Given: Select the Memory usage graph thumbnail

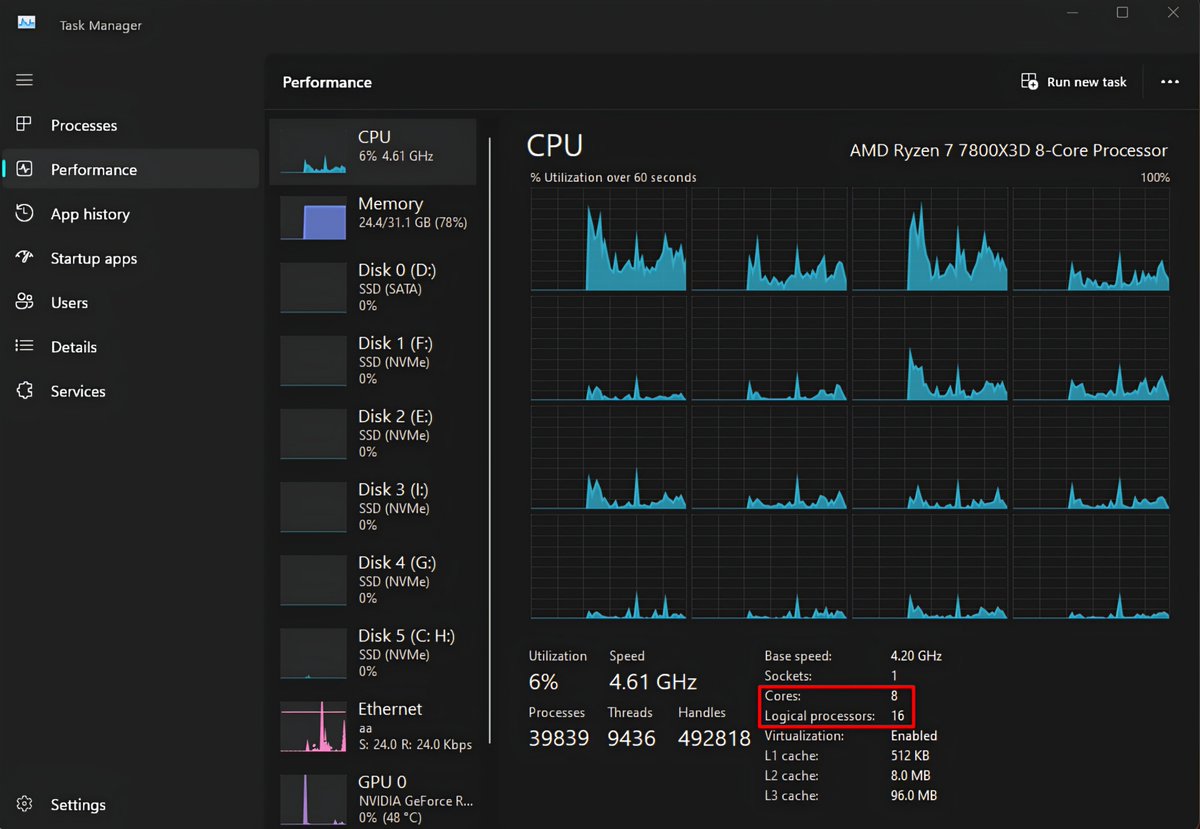Looking at the screenshot, I should (x=312, y=217).
